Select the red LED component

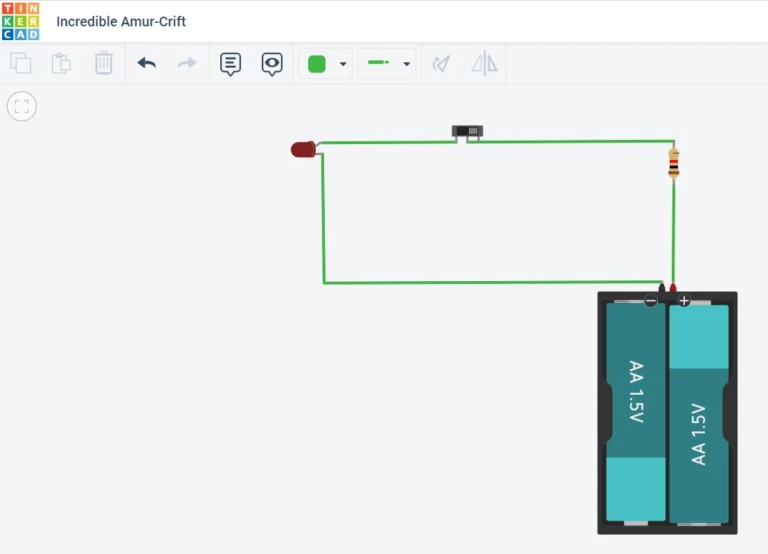click(x=303, y=149)
